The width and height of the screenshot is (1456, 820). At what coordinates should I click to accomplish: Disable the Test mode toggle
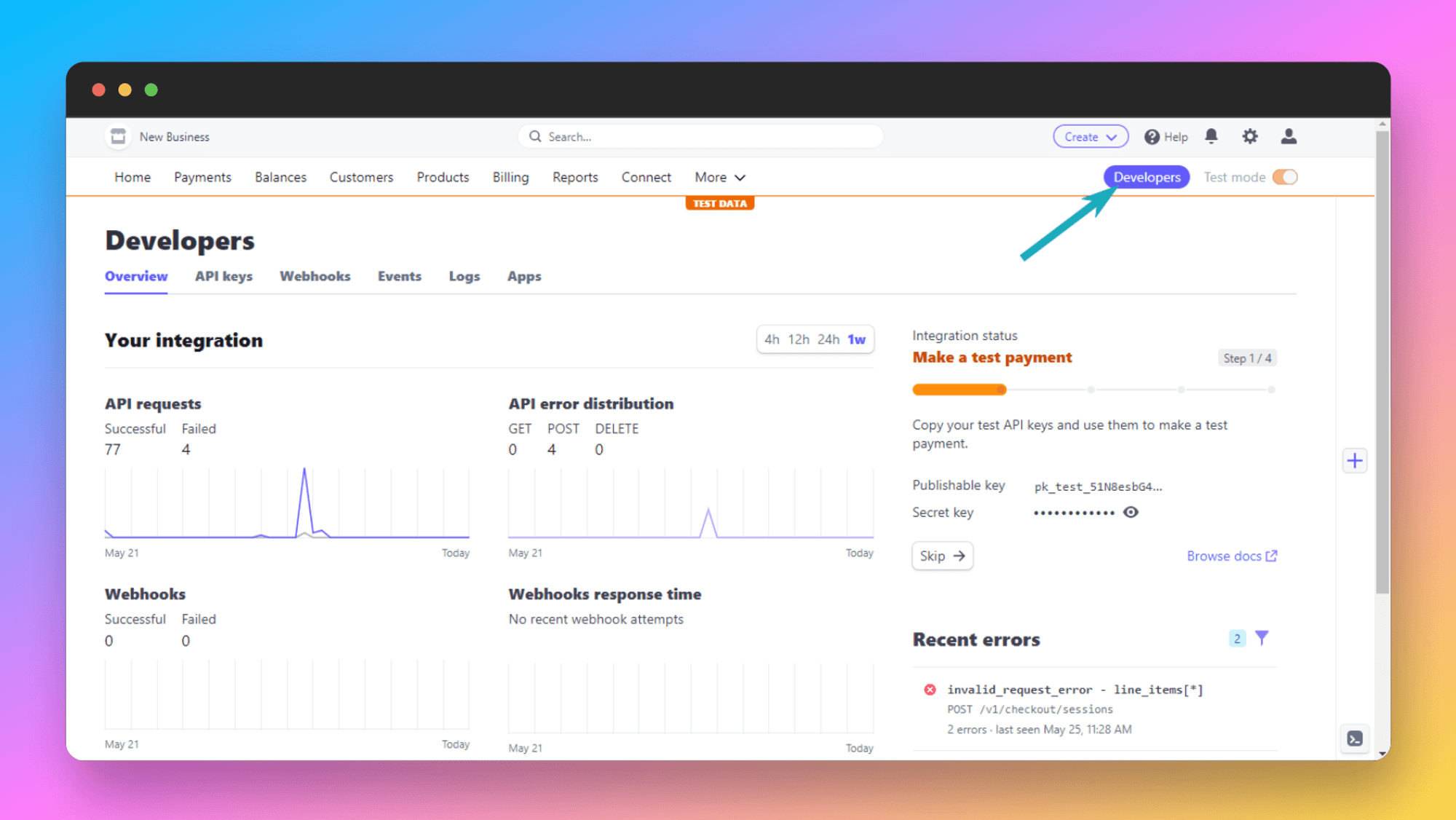[1285, 177]
